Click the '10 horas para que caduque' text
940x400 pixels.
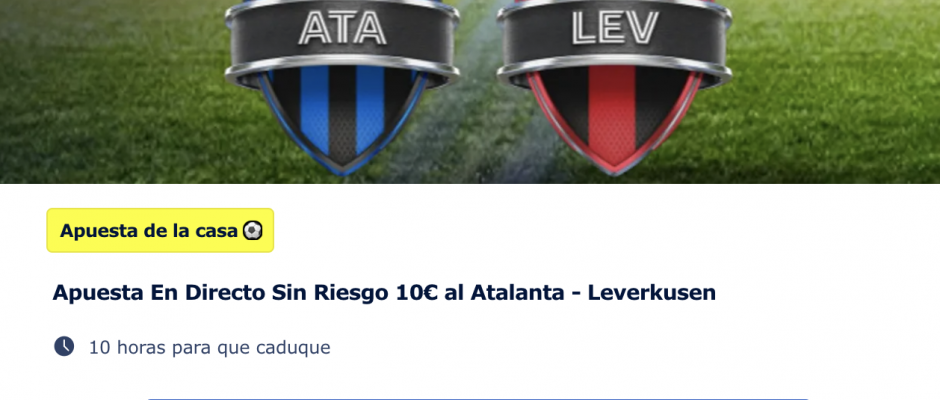tap(209, 347)
